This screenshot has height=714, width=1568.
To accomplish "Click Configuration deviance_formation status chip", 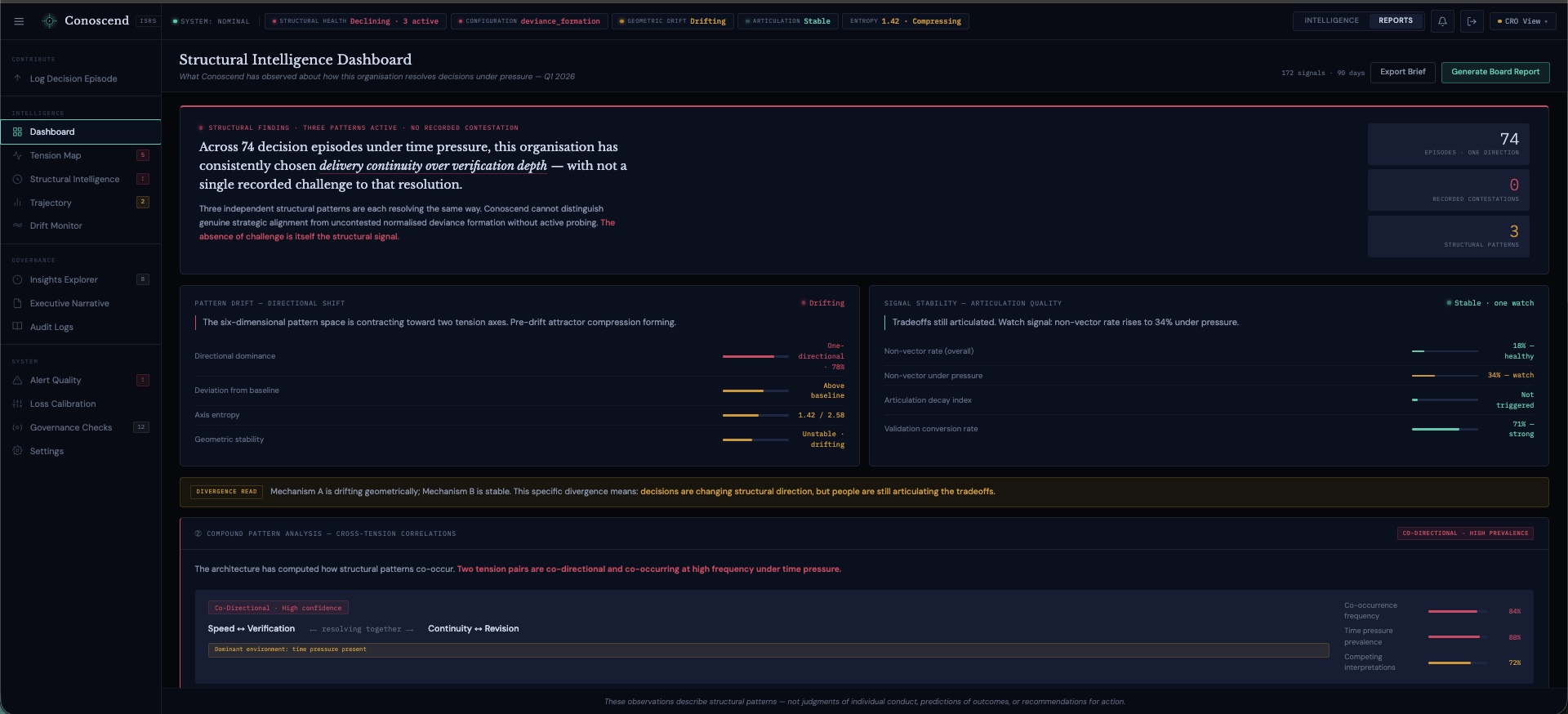I will (x=529, y=21).
